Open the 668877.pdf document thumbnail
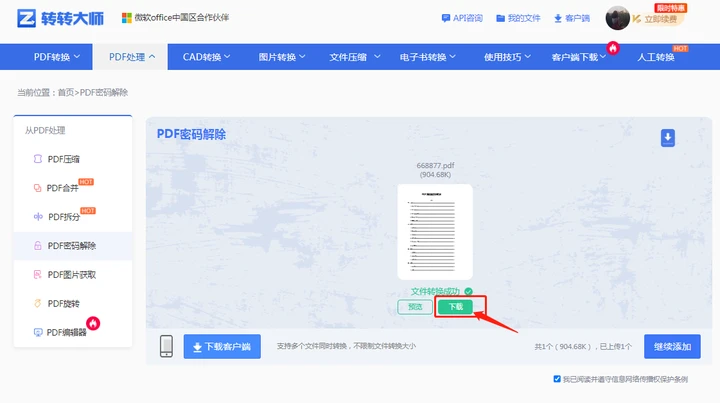Viewport: 720px width, 403px height. pos(435,232)
